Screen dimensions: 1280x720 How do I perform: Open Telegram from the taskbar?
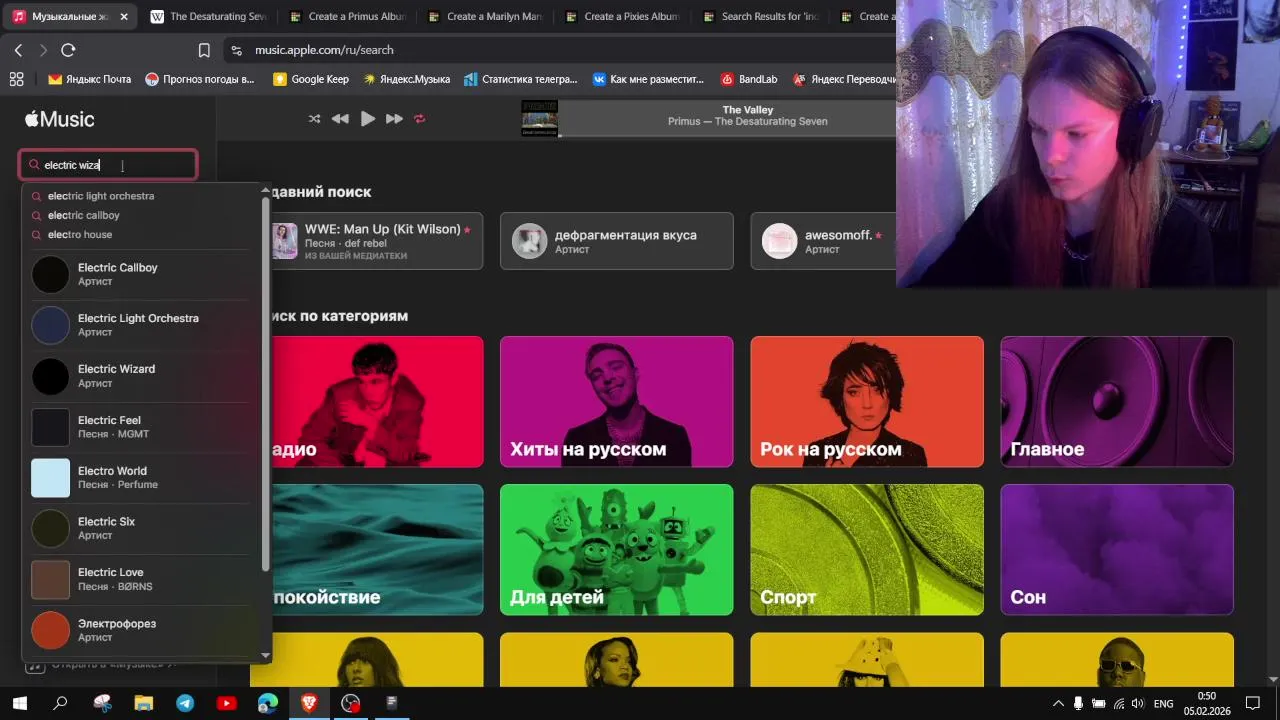coord(185,703)
